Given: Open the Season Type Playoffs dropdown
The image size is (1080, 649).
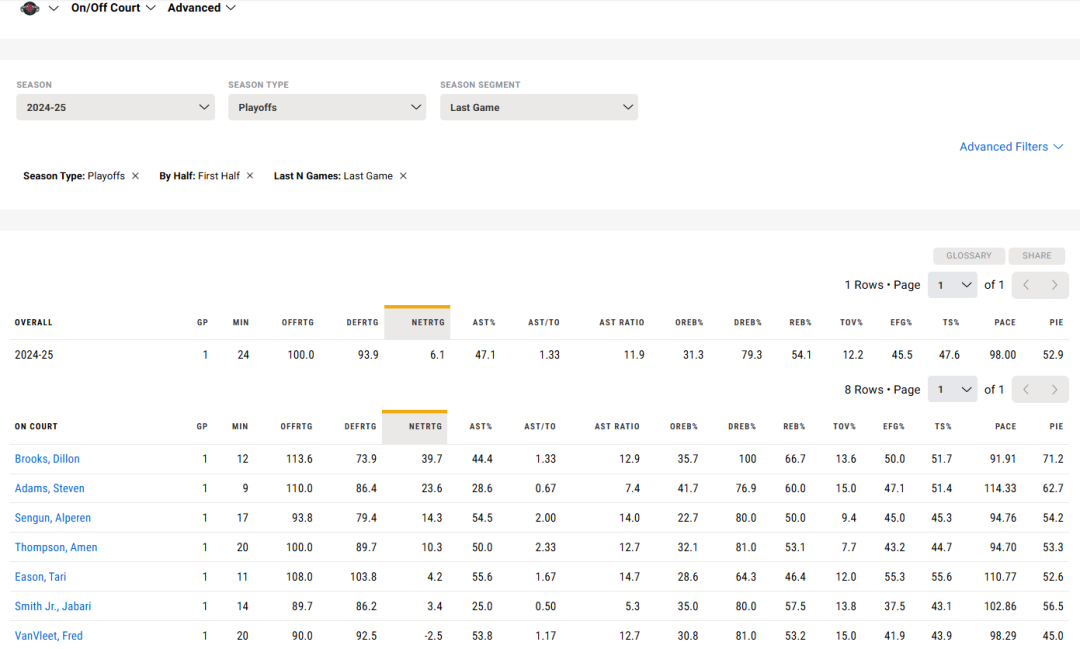Looking at the screenshot, I should pyautogui.click(x=327, y=107).
